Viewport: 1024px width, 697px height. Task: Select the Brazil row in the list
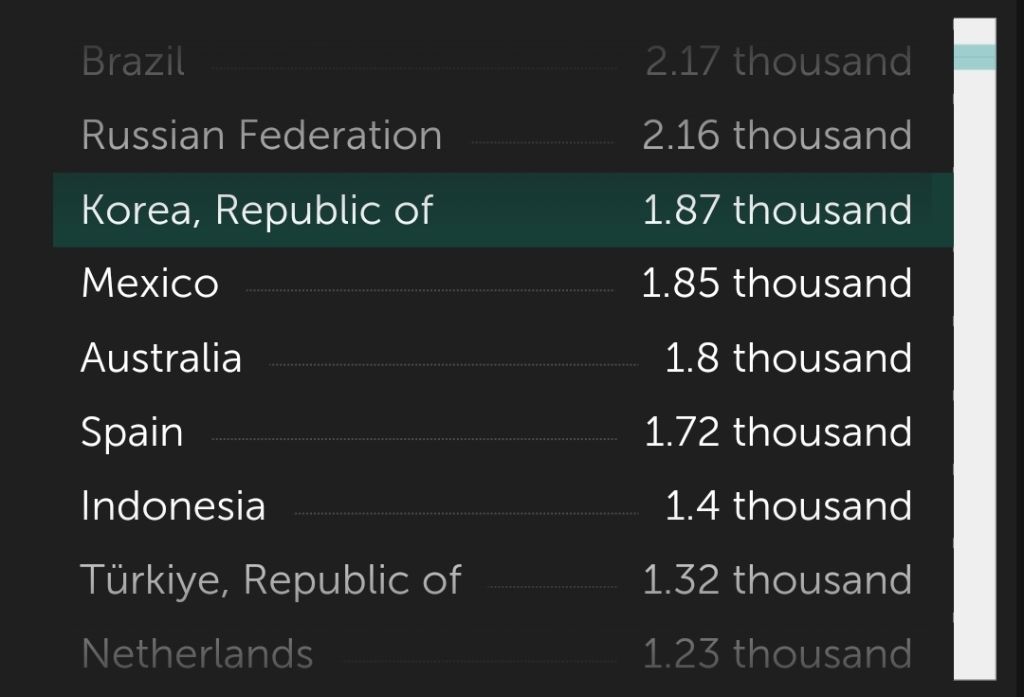[x=503, y=61]
